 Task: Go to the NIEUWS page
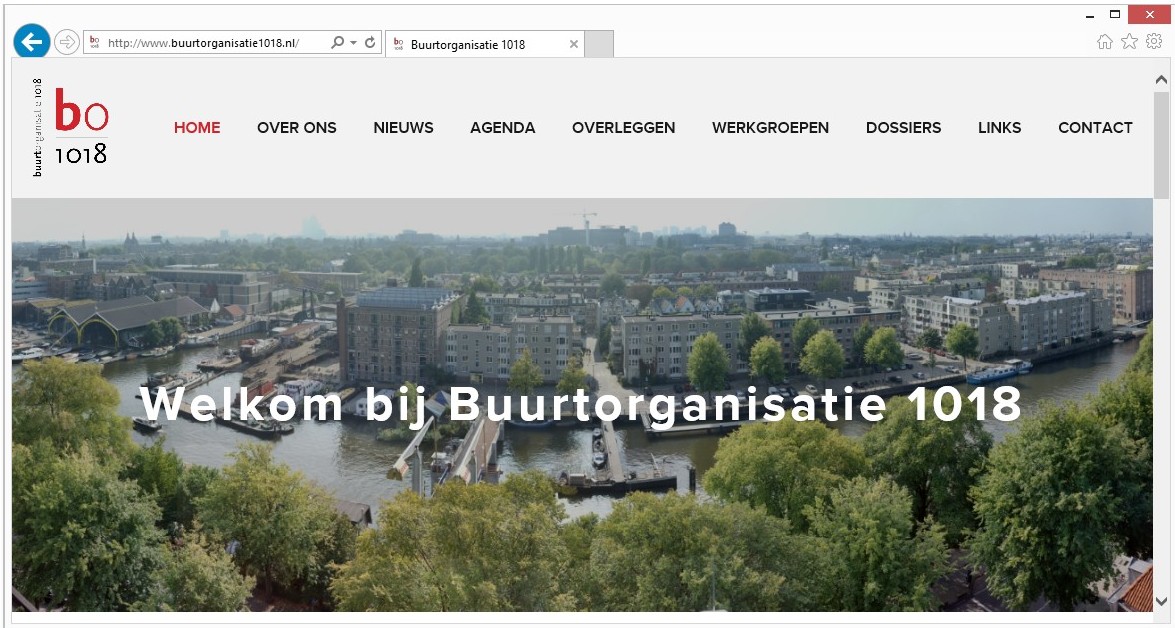click(x=403, y=128)
